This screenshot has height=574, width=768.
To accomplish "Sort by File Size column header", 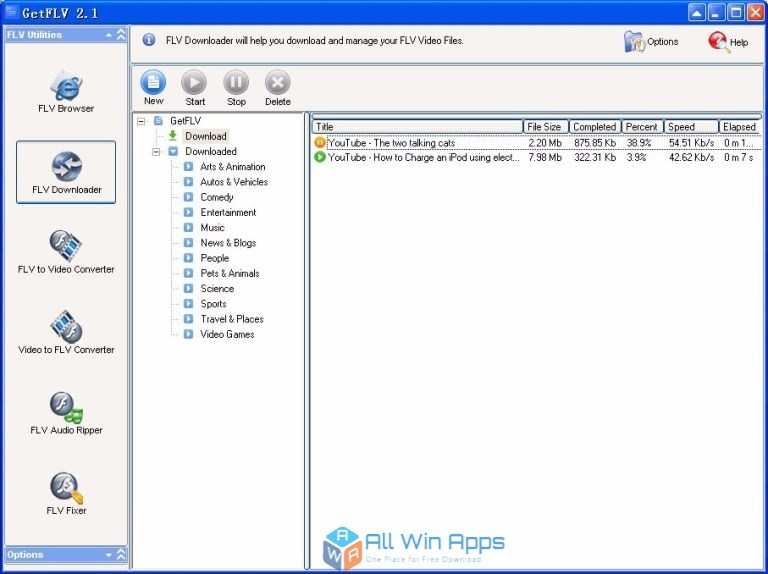I will click(546, 127).
